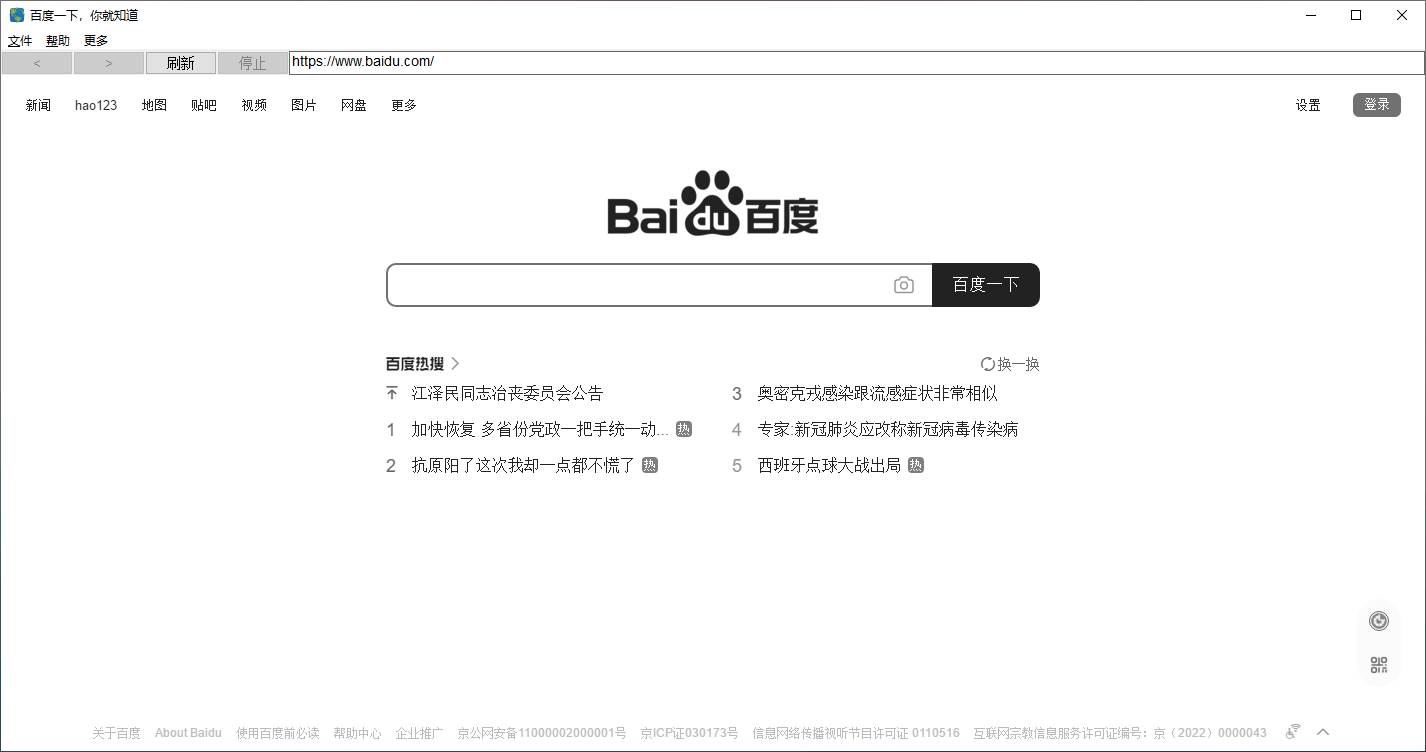The image size is (1426, 752).
Task: Click the 百度热搜 heading text
Action: point(415,364)
